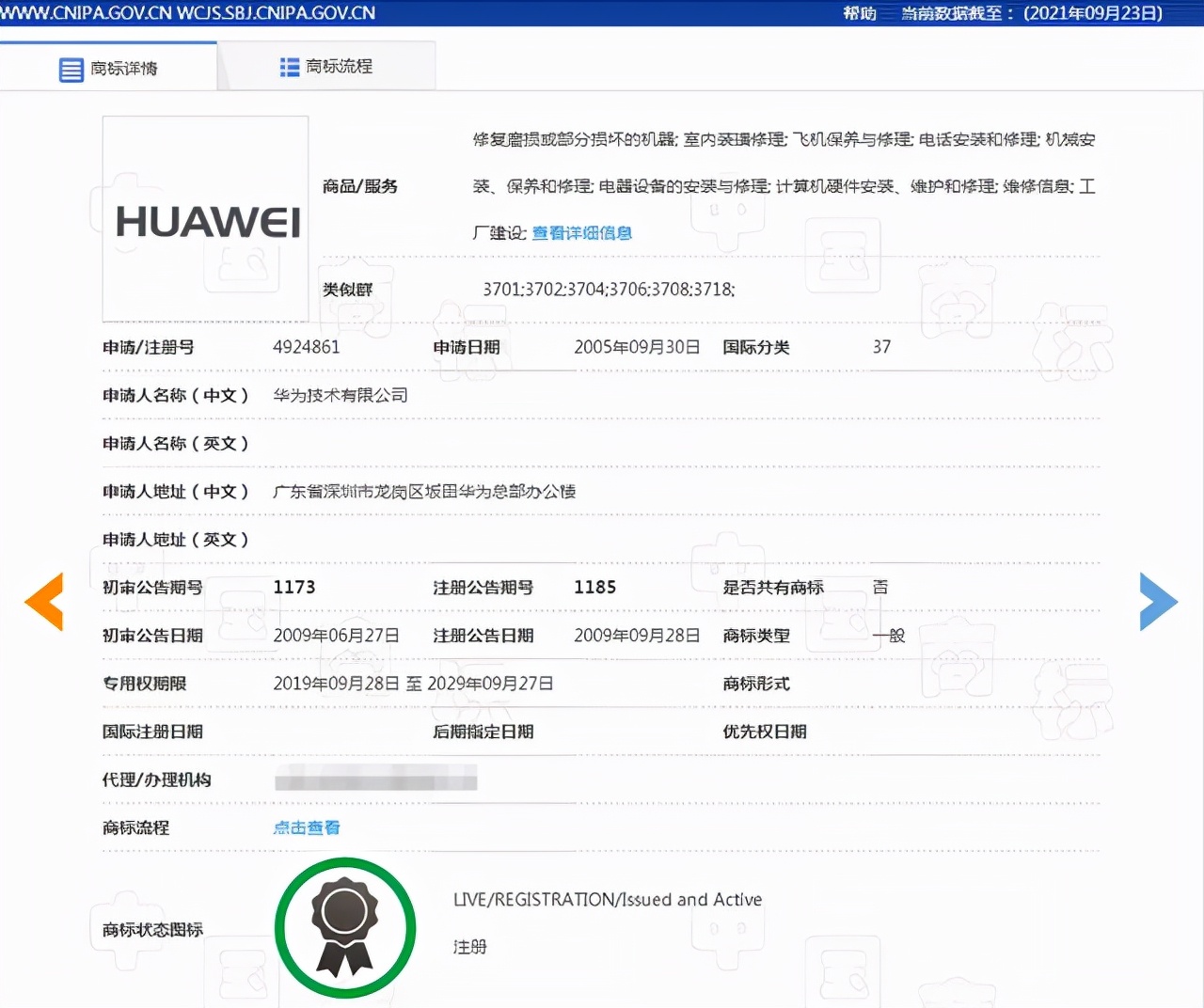
Task: Click the help icon labeled 帮助 in the header
Action: (x=858, y=13)
